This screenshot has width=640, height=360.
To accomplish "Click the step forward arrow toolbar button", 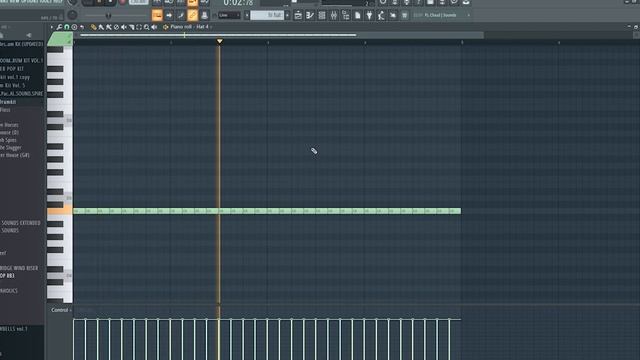I will [169, 15].
